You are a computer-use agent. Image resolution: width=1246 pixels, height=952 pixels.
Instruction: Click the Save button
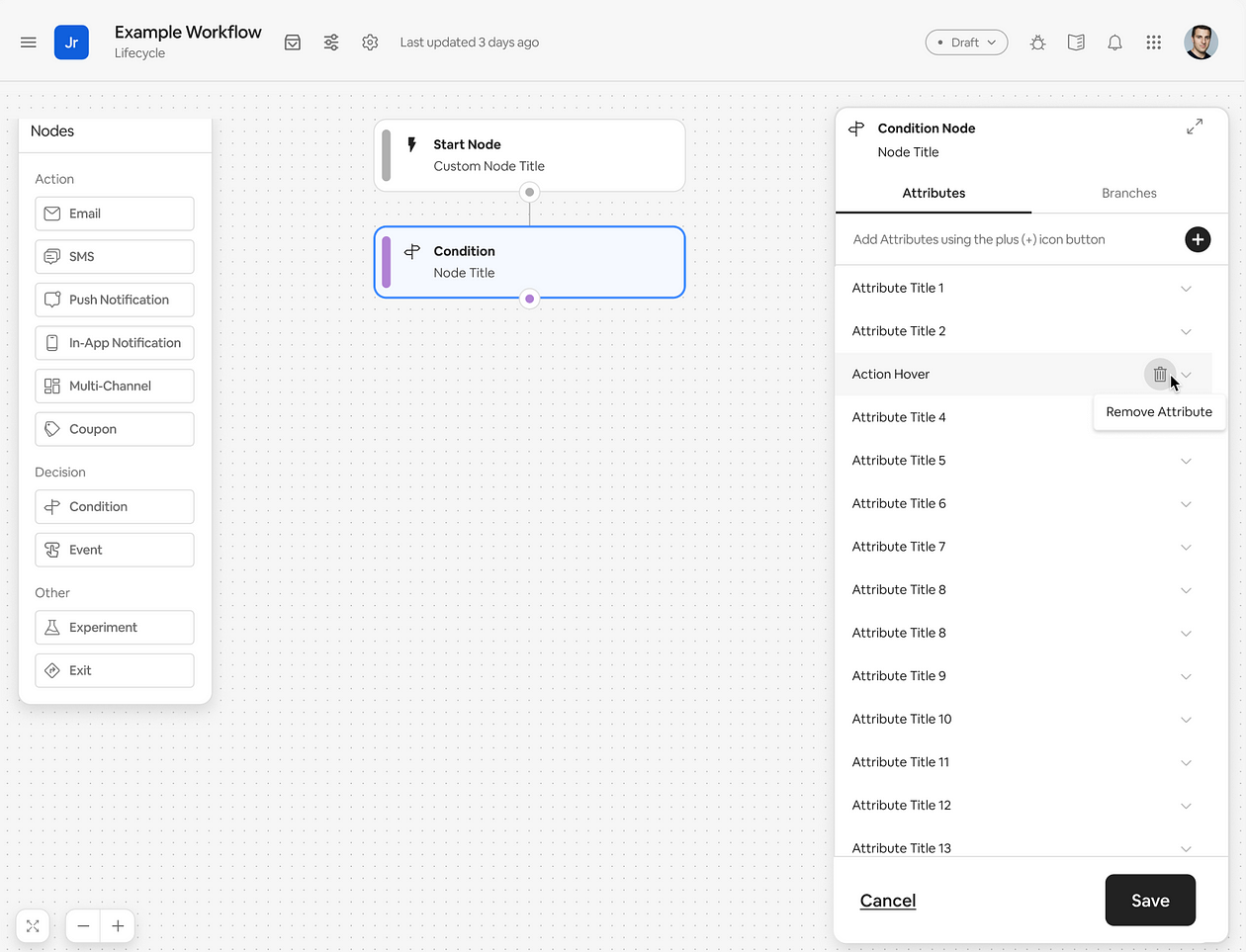point(1150,901)
